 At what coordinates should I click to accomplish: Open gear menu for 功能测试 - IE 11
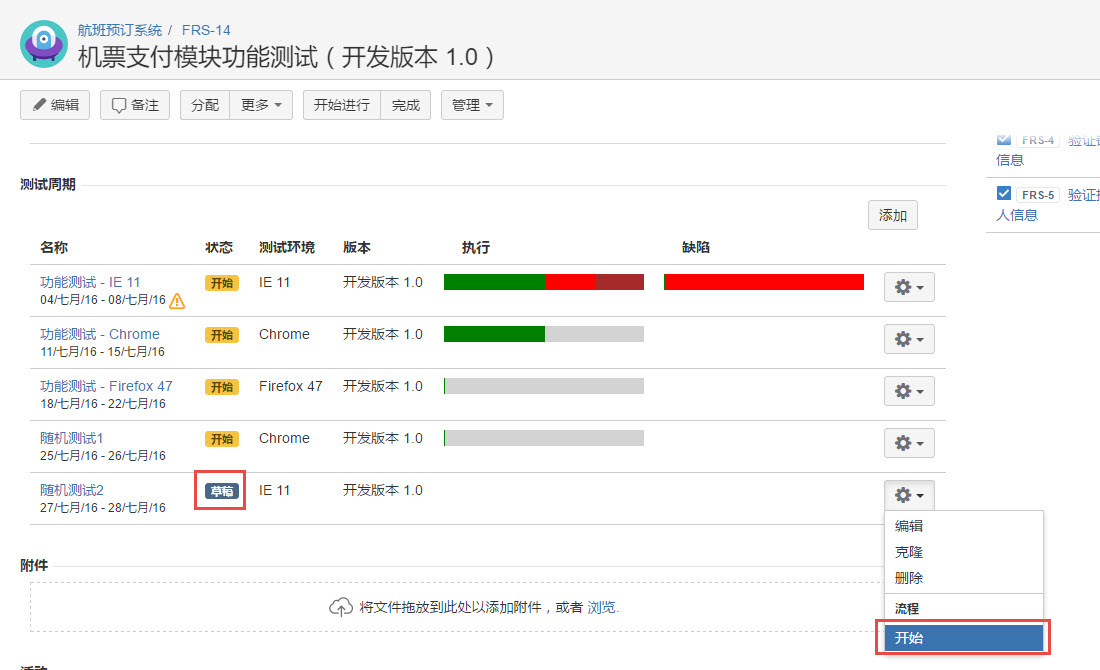pyautogui.click(x=908, y=287)
